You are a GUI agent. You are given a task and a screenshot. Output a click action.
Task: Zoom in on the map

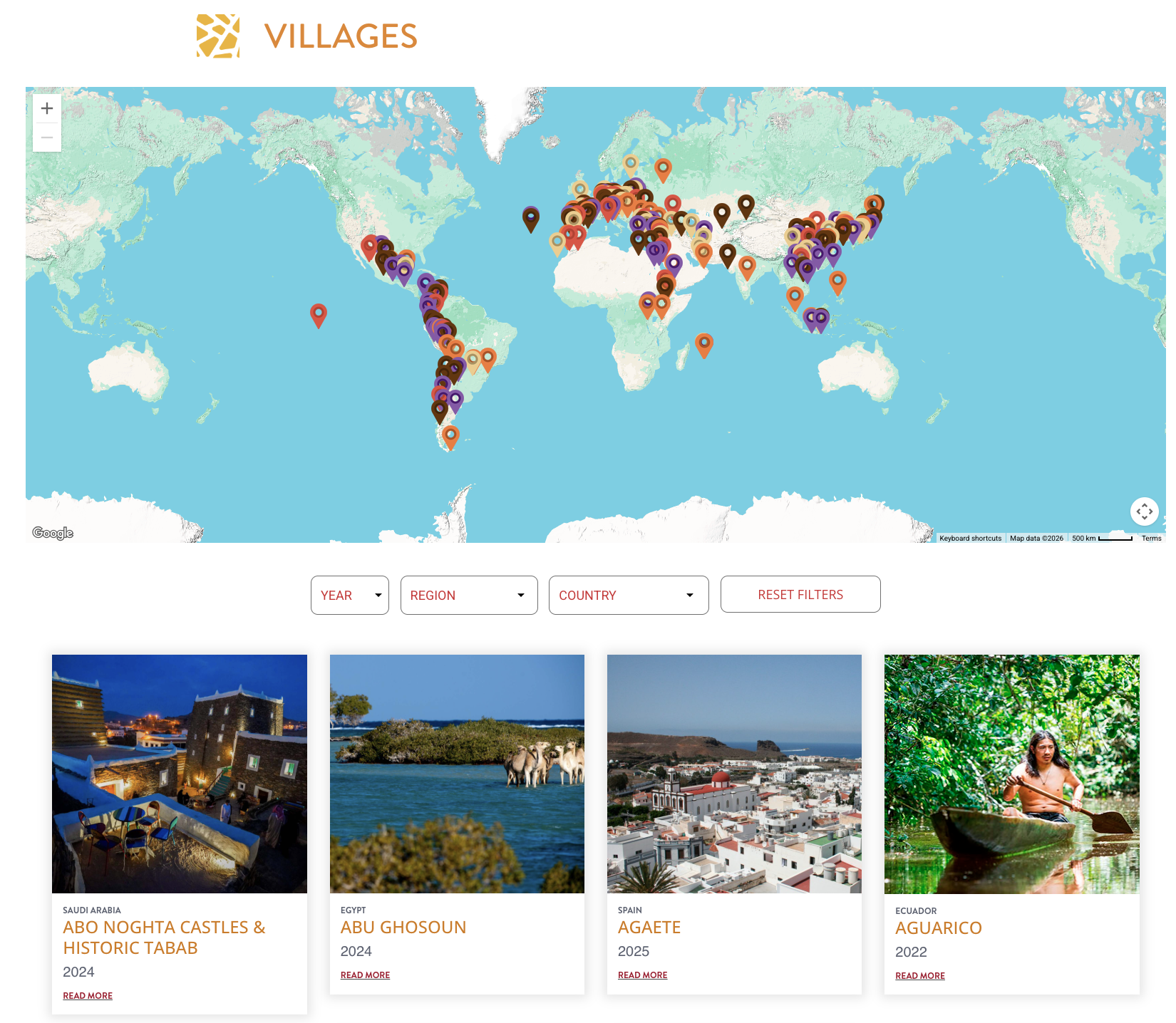[47, 108]
